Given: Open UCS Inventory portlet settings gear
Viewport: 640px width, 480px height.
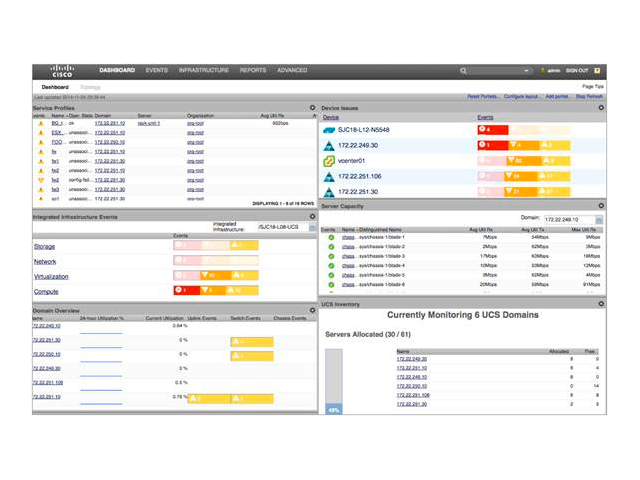Looking at the screenshot, I should 601,304.
